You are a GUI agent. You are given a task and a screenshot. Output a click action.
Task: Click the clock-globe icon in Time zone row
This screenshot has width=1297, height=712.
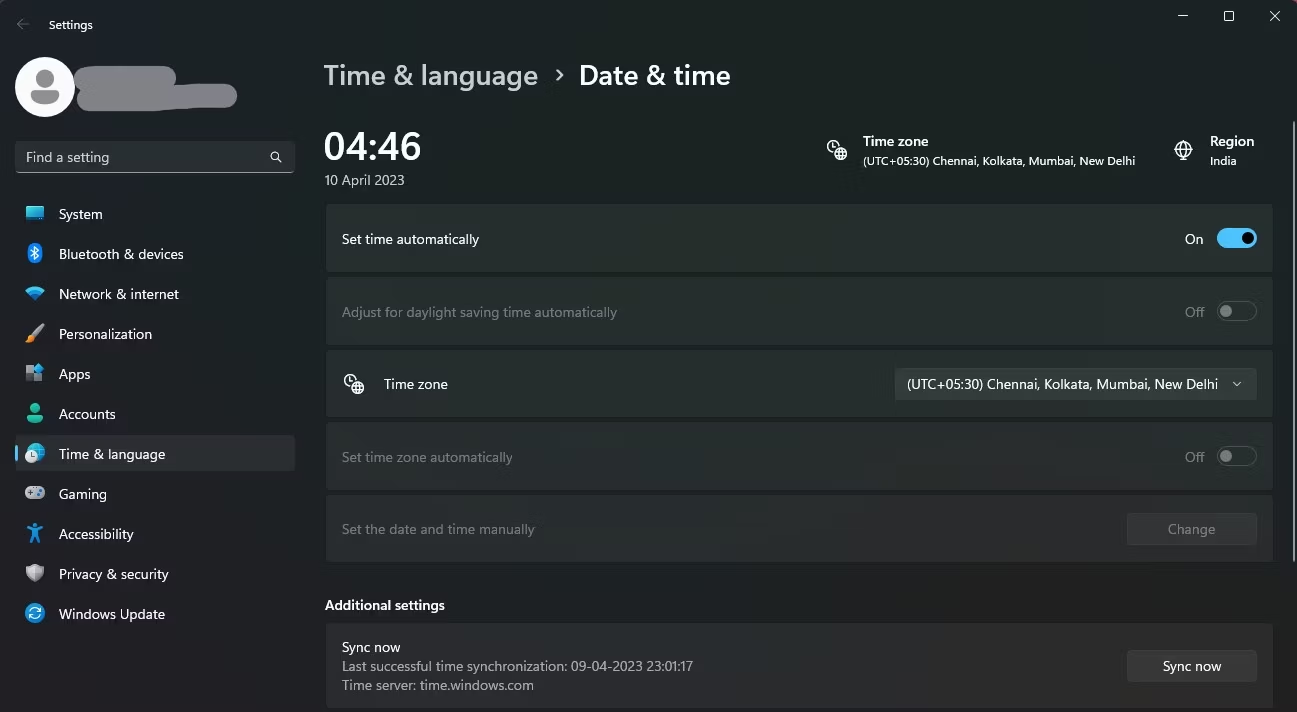click(354, 384)
